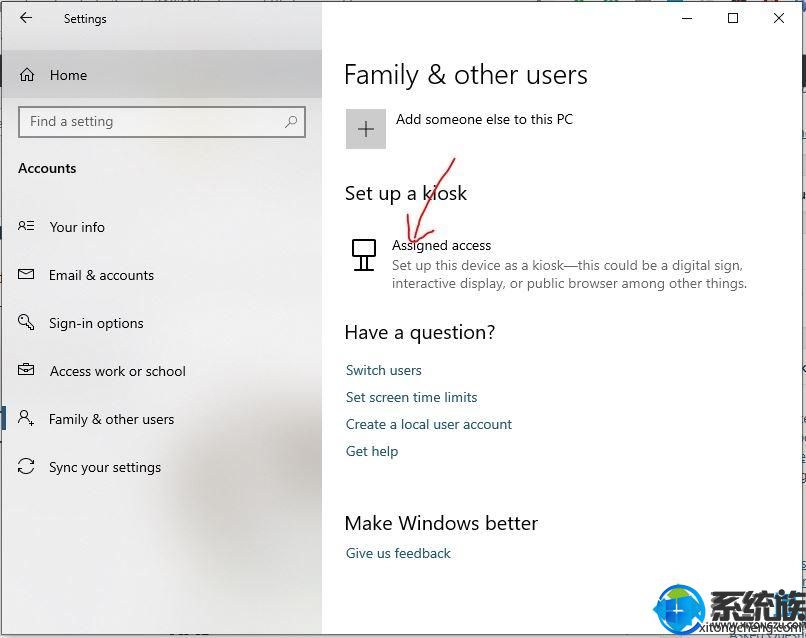Click the Sync your settings arrows icon
The image size is (806, 638).
click(x=26, y=466)
